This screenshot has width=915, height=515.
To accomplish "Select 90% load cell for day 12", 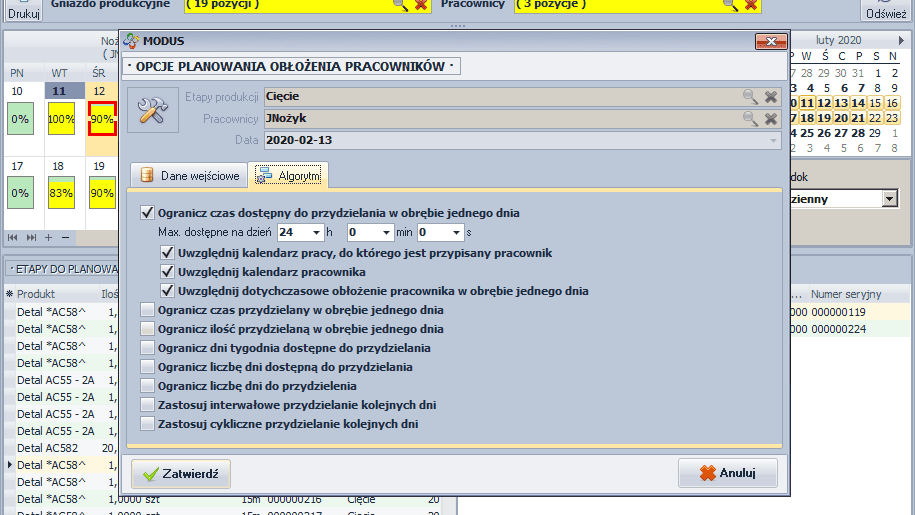I will pyautogui.click(x=102, y=119).
